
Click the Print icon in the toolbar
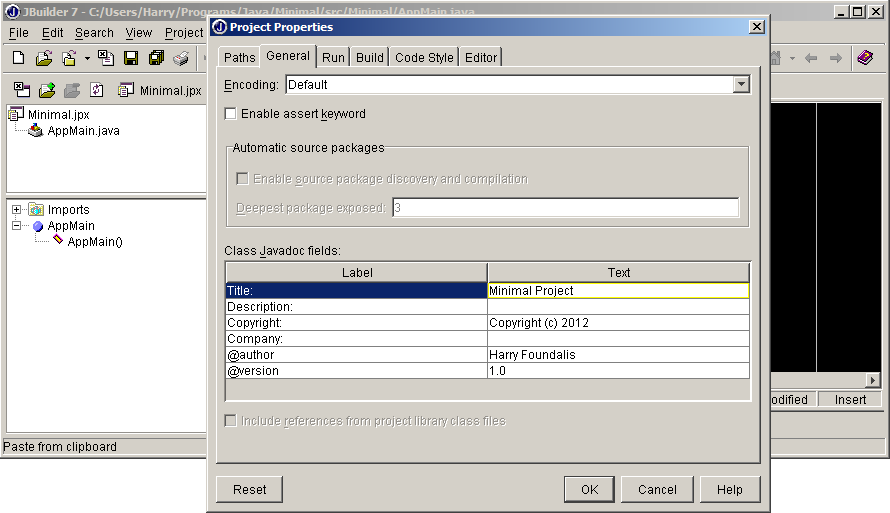click(181, 58)
